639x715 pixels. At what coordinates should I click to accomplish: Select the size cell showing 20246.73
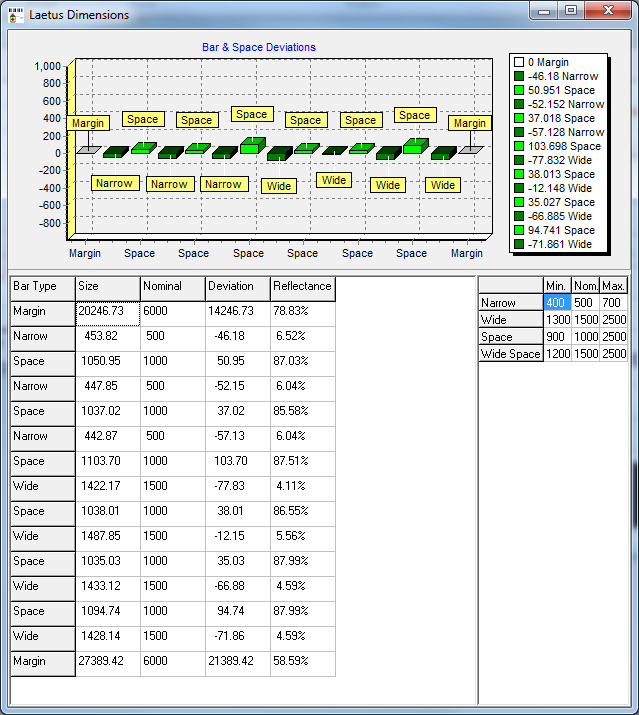point(107,312)
